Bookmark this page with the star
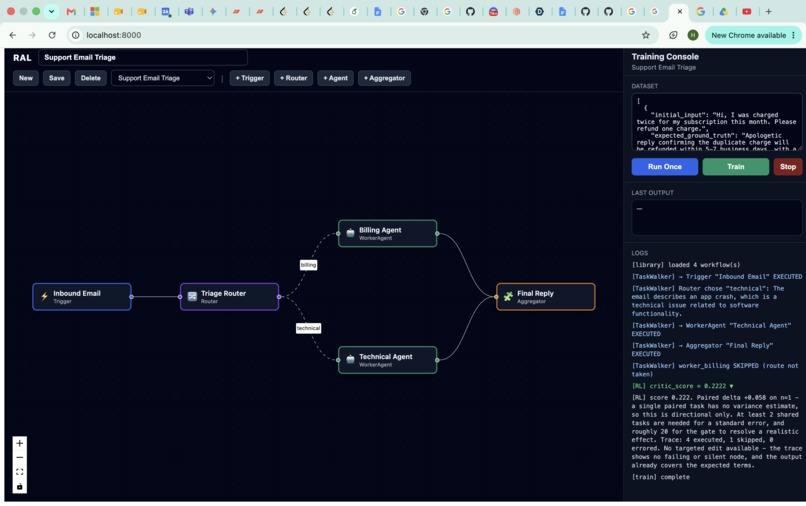Screen dimensions: 806x506 (x=646, y=35)
